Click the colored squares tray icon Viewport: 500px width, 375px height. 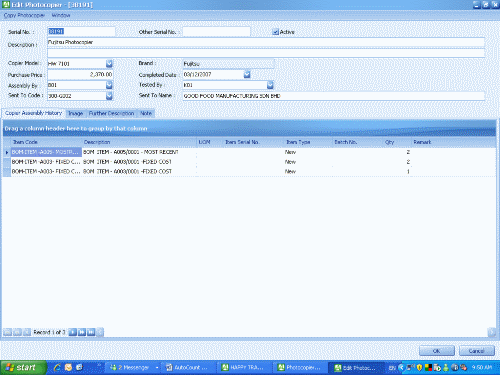click(x=428, y=367)
